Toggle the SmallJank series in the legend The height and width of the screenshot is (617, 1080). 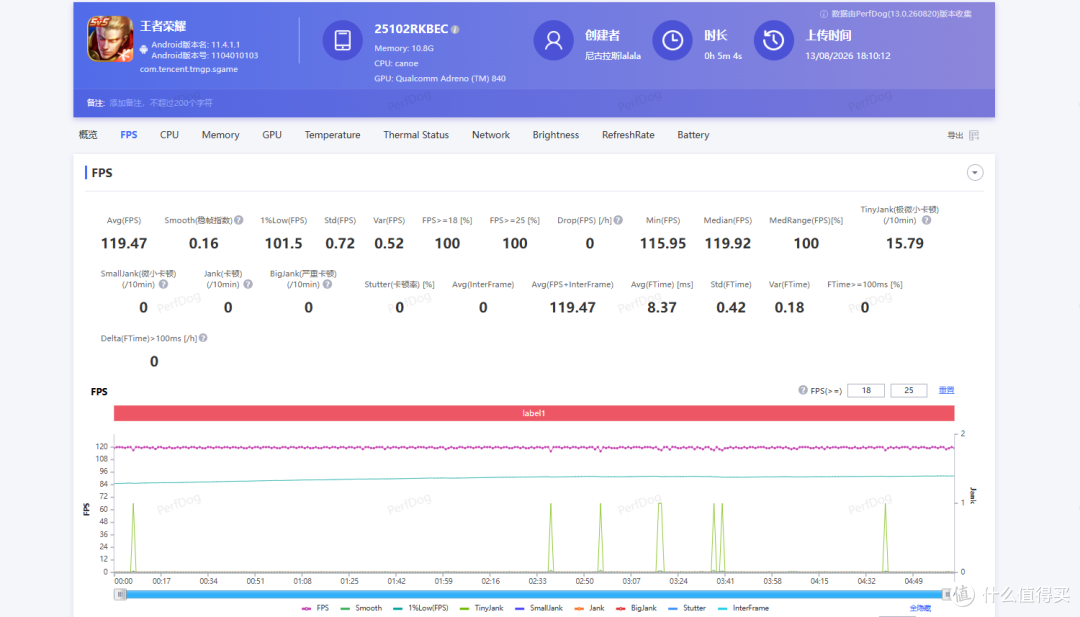539,608
